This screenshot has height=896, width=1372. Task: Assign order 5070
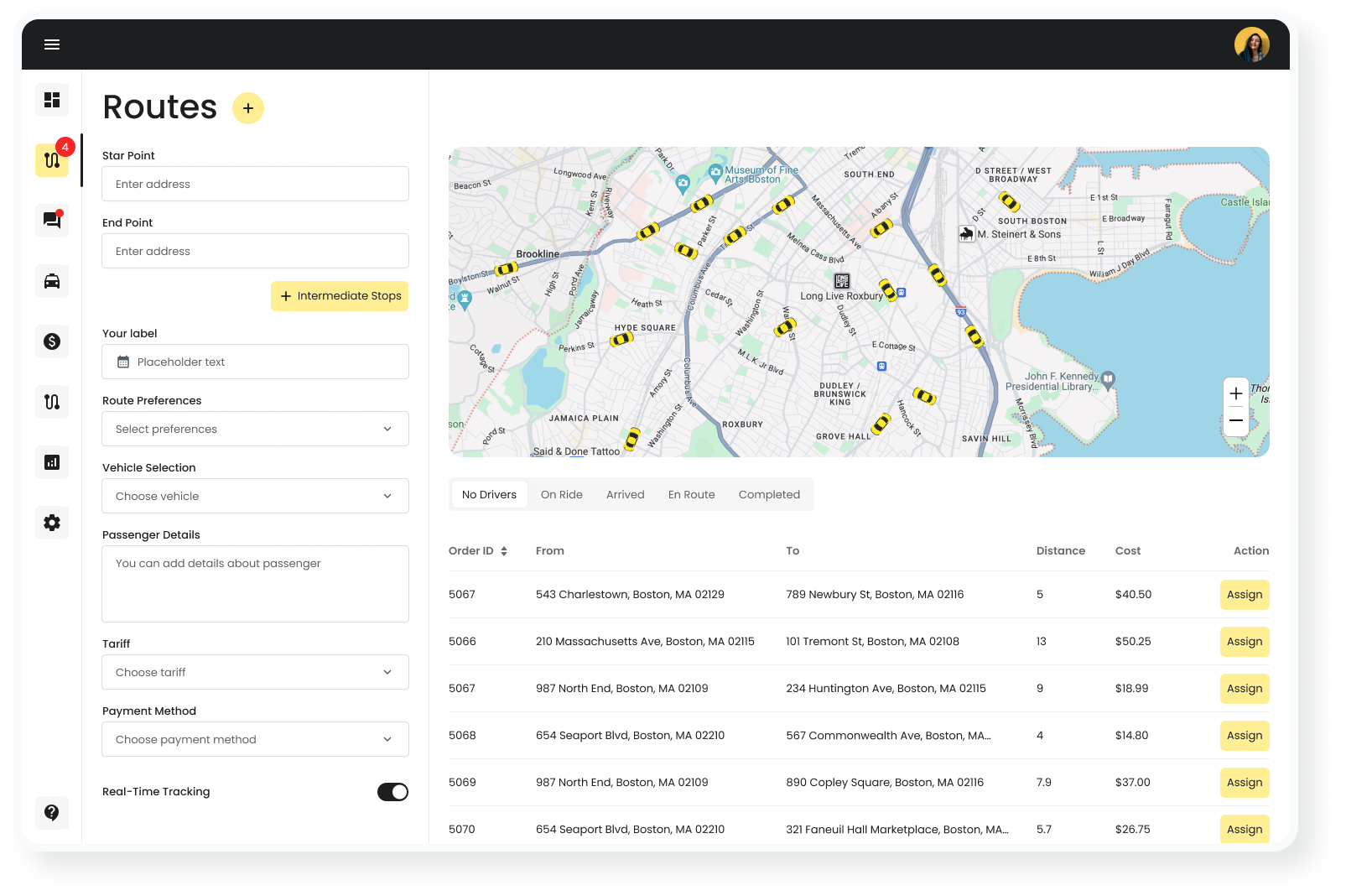(1245, 830)
